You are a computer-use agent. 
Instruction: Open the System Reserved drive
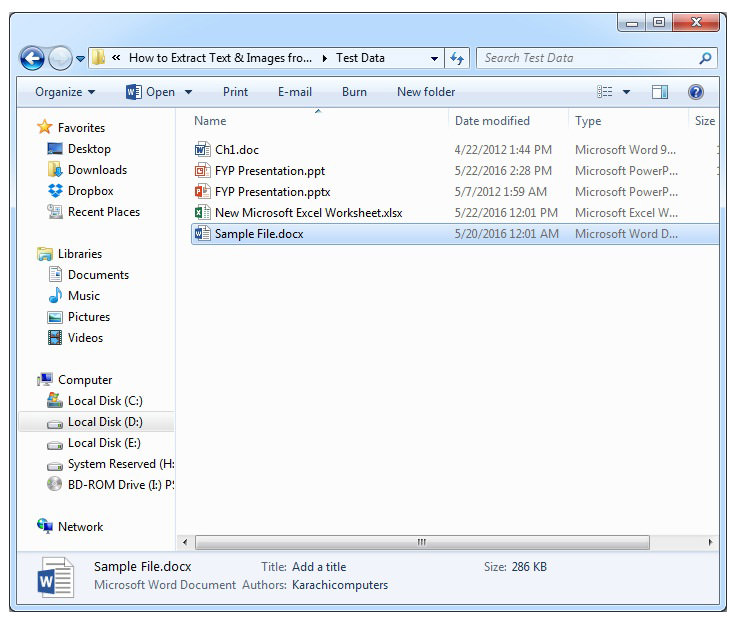coord(121,464)
